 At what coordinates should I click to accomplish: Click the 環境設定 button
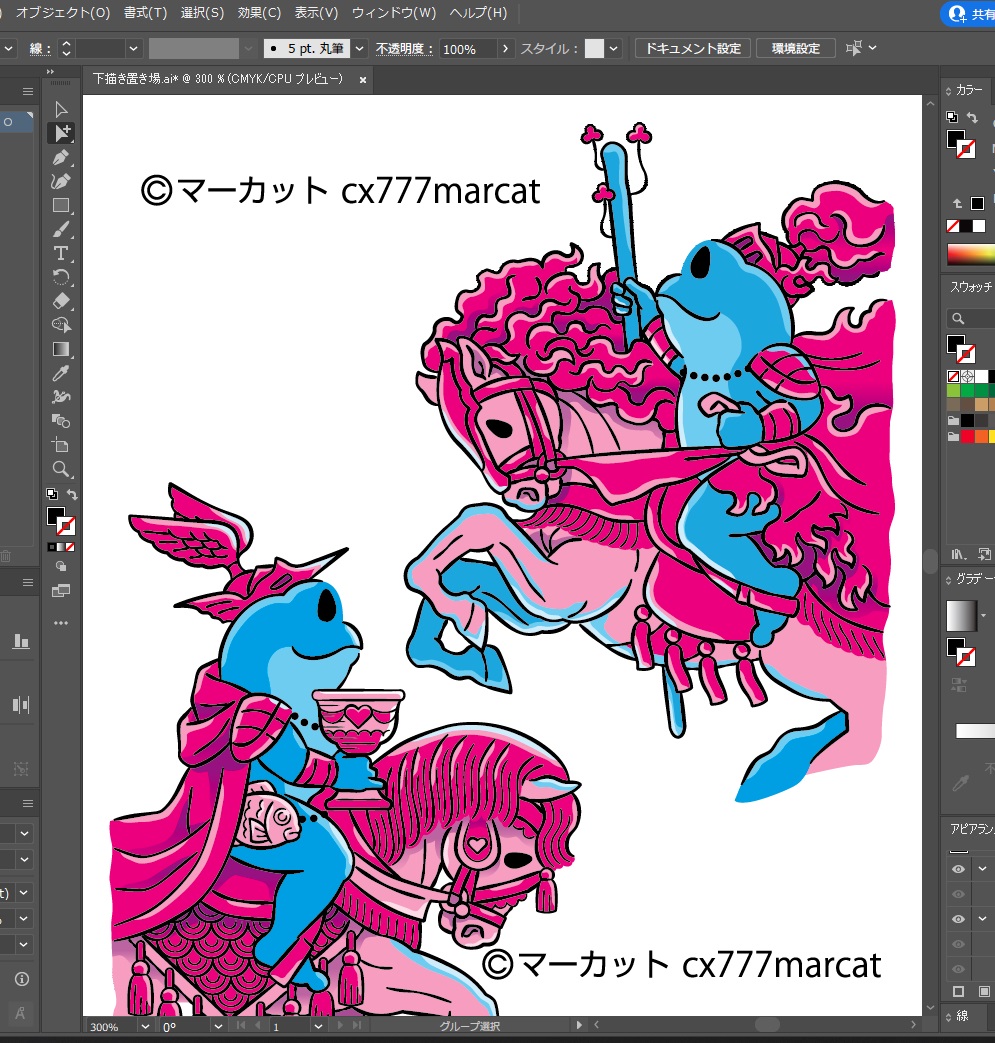(x=795, y=48)
